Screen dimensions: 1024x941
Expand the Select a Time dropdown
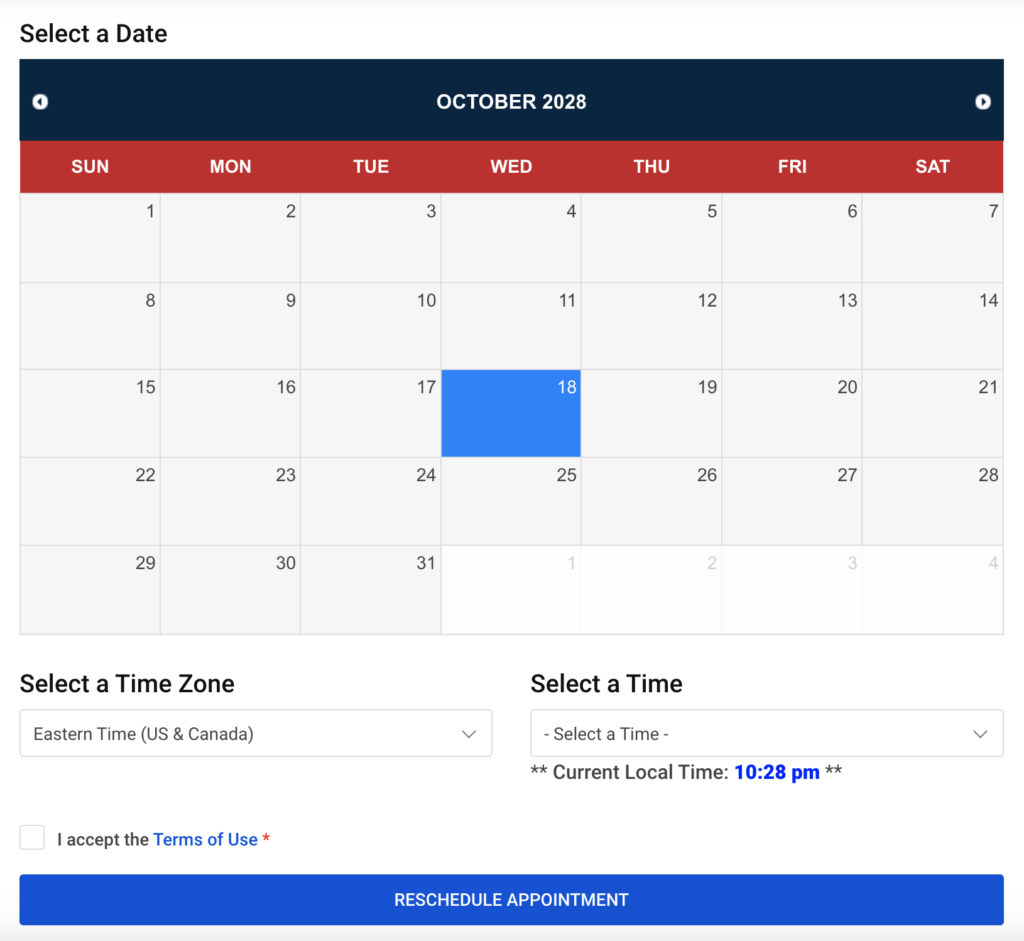tap(766, 734)
